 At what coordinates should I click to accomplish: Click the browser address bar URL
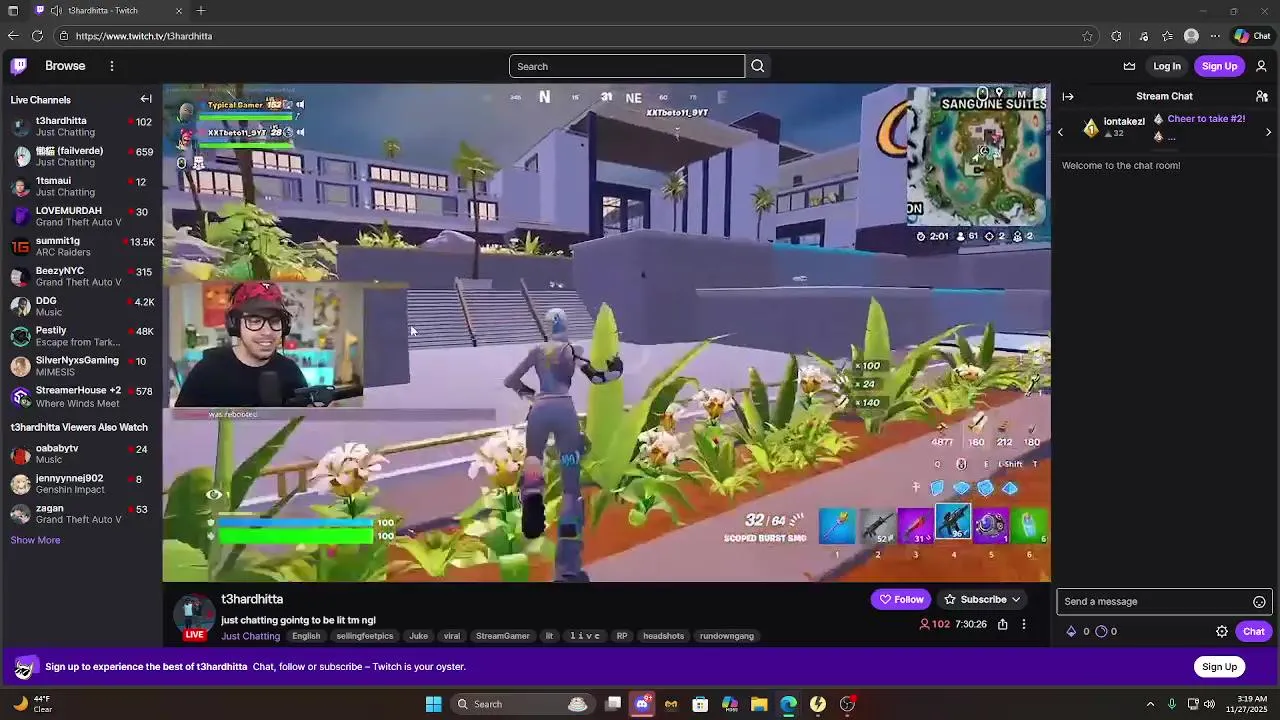[144, 36]
